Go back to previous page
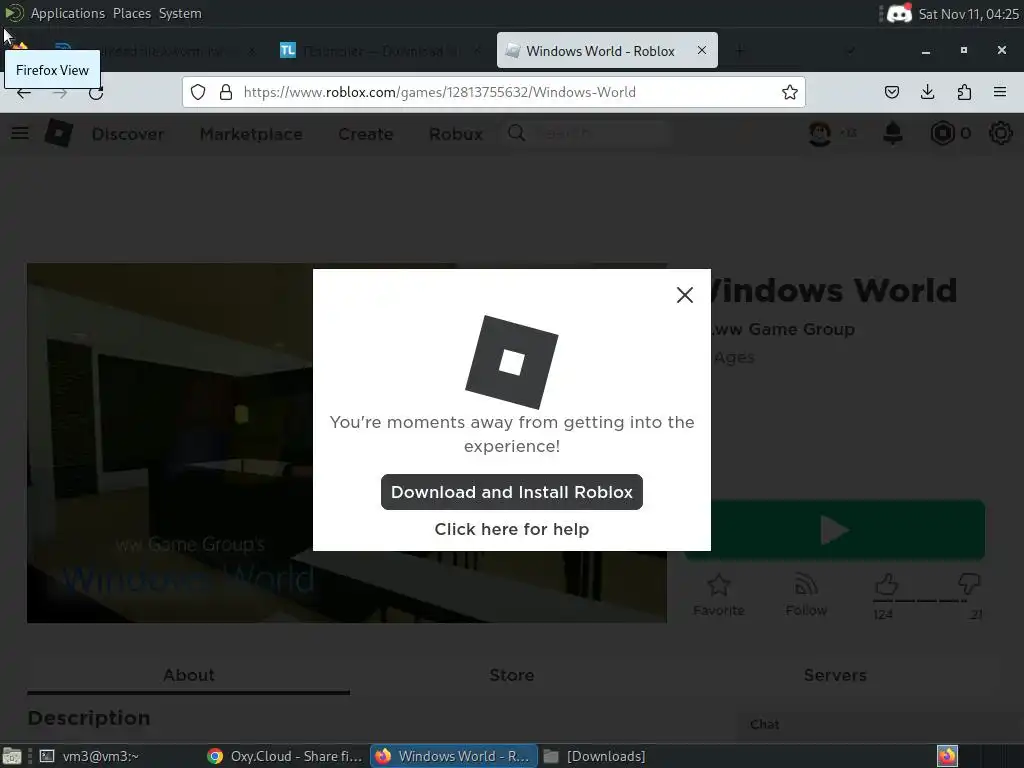1024x768 pixels. pyautogui.click(x=24, y=93)
